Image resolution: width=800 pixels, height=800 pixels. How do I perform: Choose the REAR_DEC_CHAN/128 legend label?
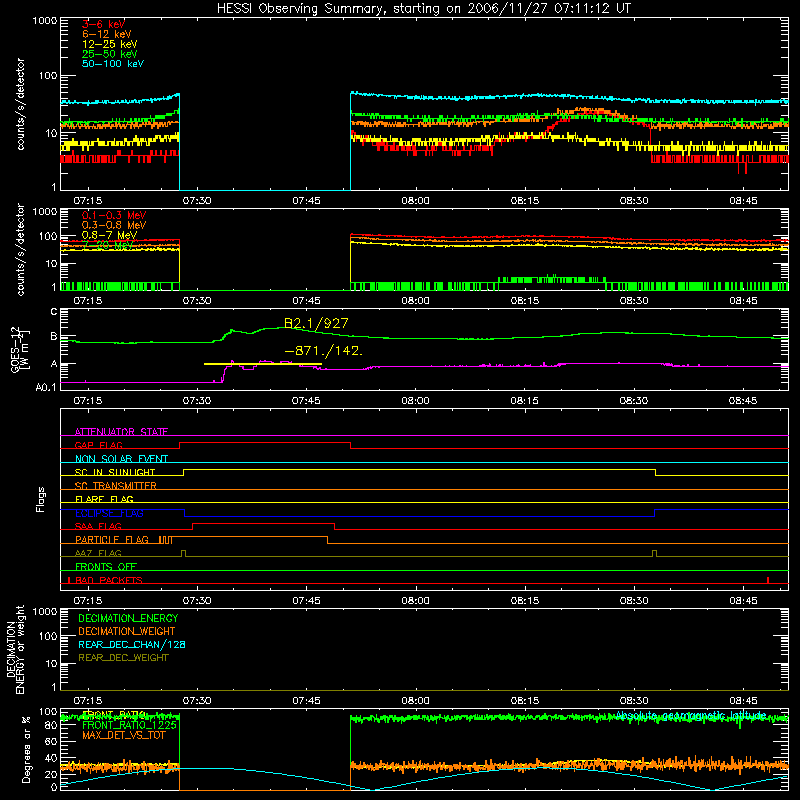pyautogui.click(x=132, y=644)
